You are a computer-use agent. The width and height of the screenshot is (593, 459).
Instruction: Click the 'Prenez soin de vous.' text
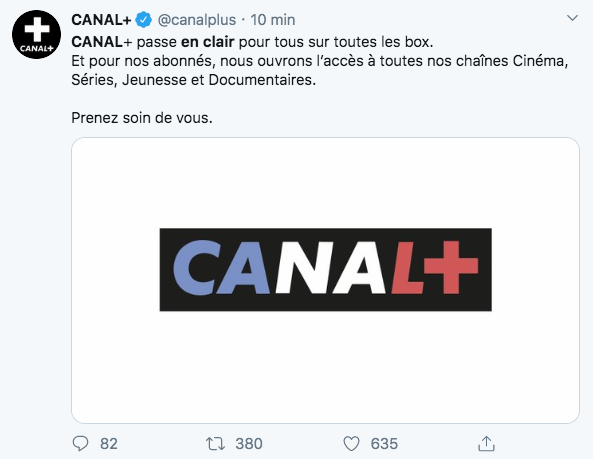142,118
